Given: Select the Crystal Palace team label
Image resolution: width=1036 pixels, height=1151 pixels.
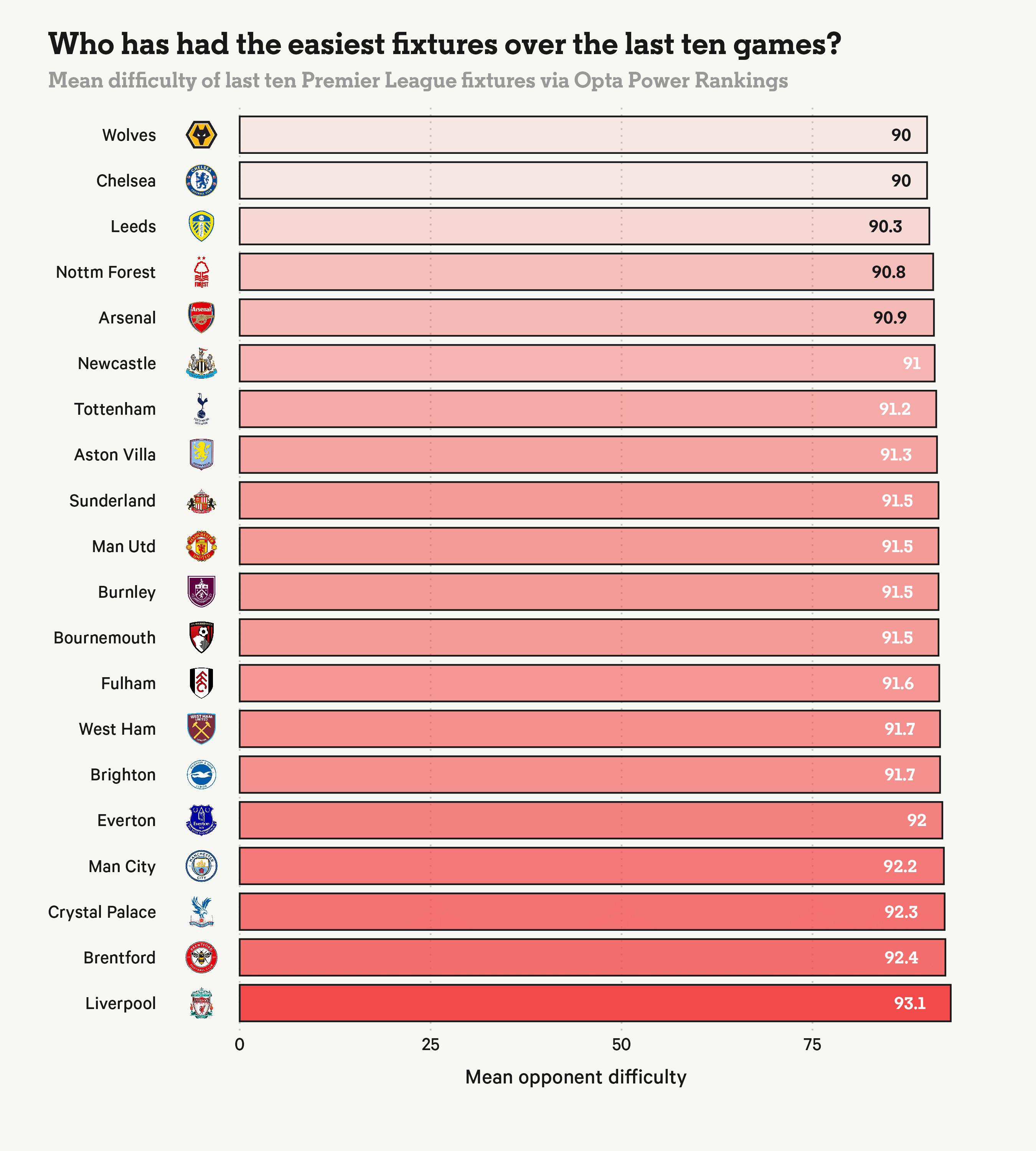Looking at the screenshot, I should pyautogui.click(x=102, y=912).
